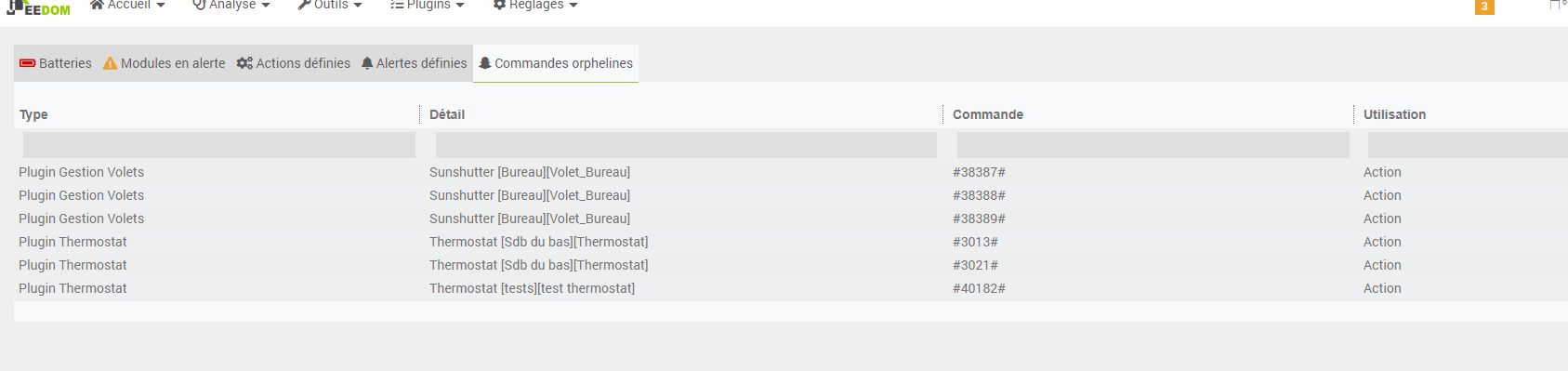
Task: Open the Outils dropdown menu
Action: (330, 5)
